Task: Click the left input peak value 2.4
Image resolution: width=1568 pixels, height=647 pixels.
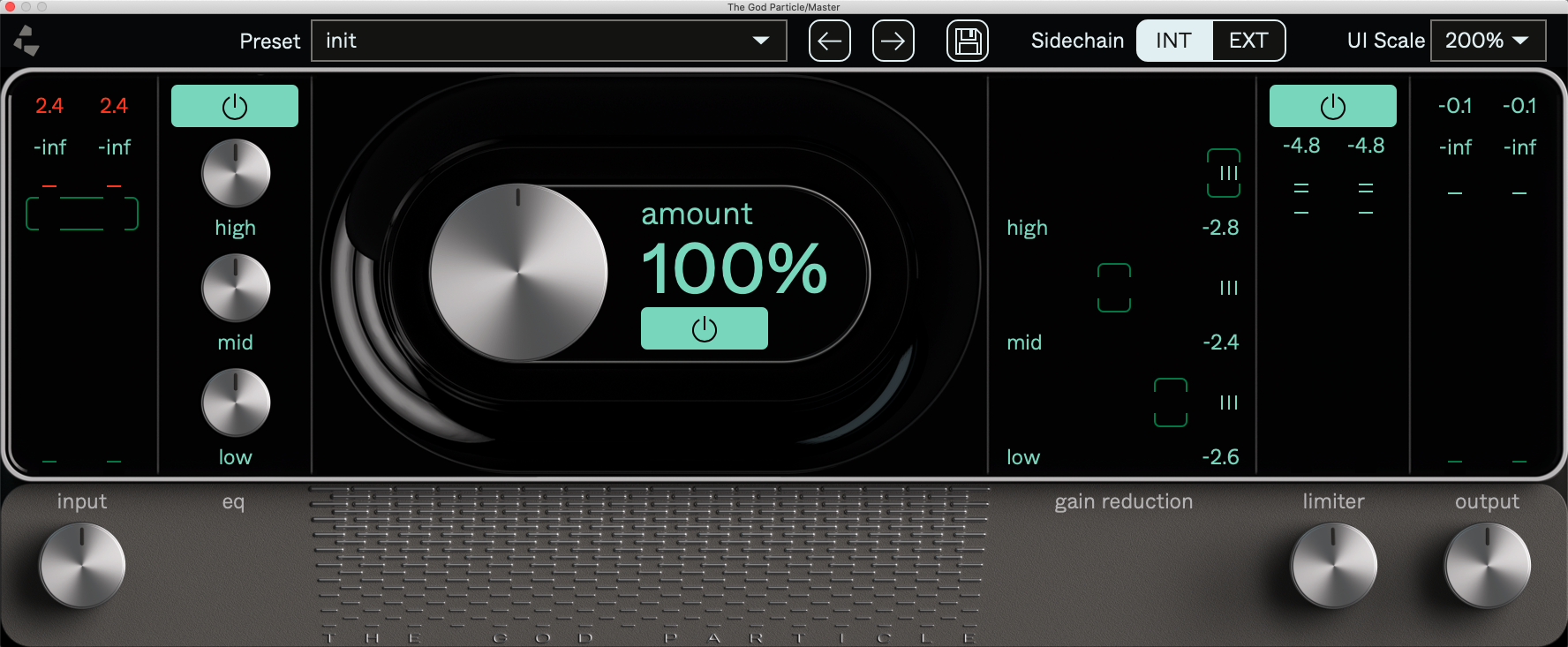Action: 49,106
